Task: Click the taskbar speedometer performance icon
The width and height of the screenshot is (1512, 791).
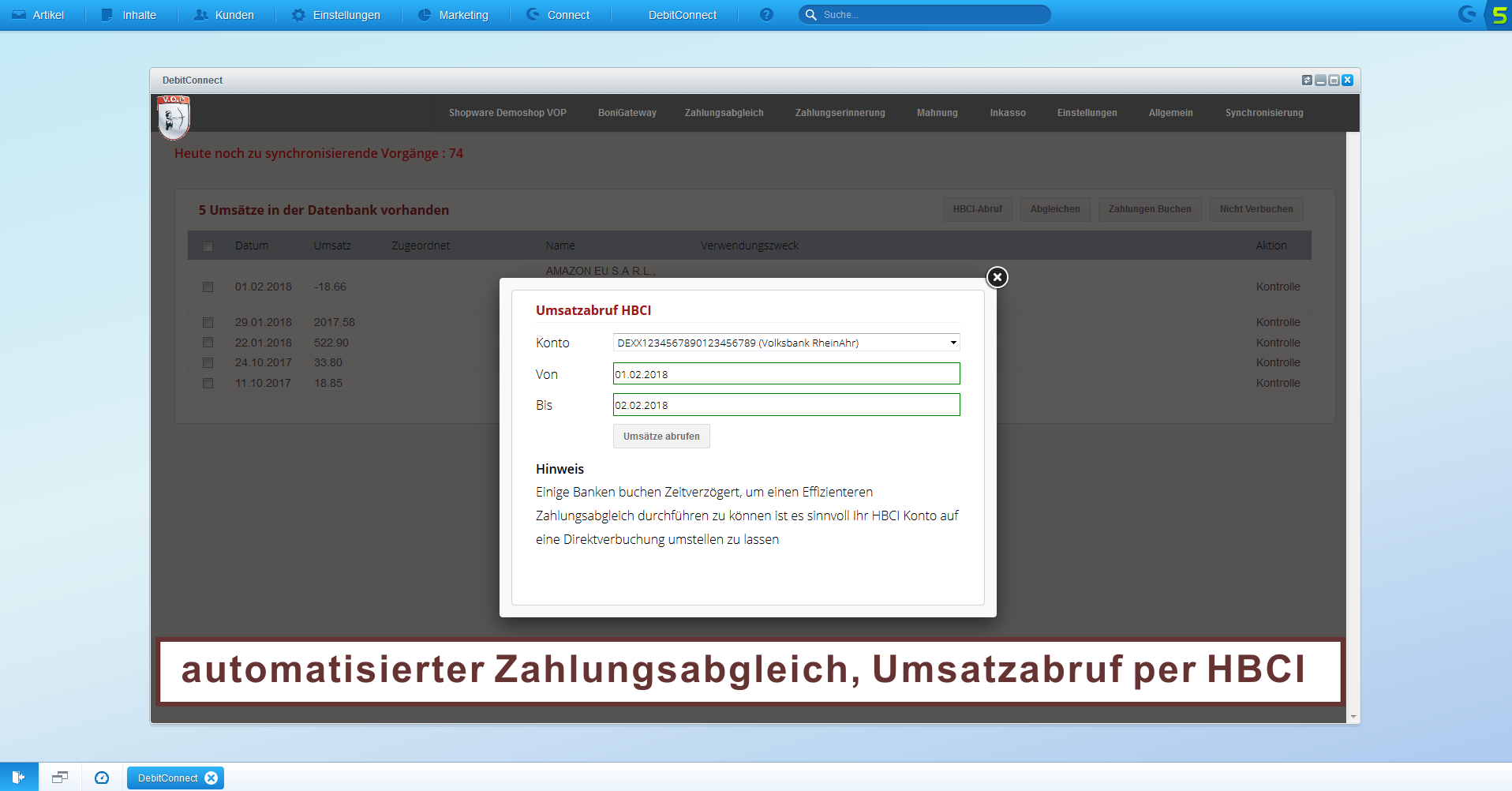Action: click(102, 778)
